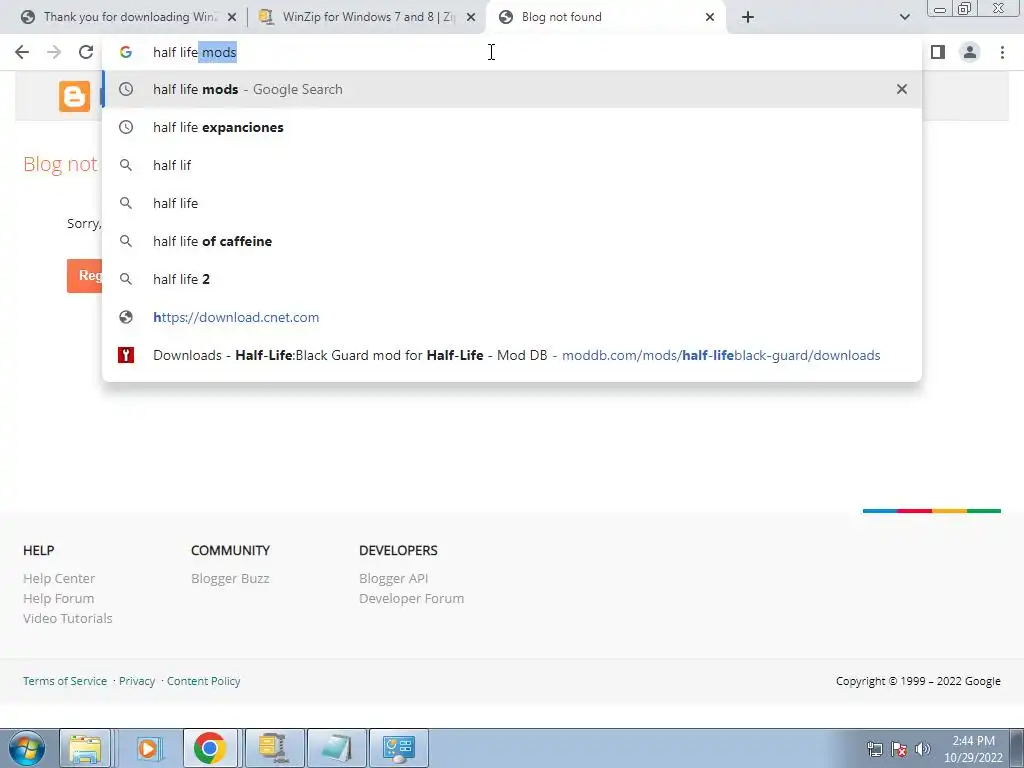Open the Help Center link
1024x768 pixels.
pos(59,579)
